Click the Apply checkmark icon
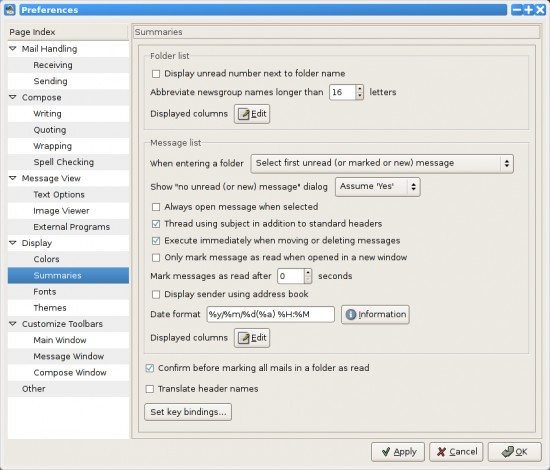 tap(386, 452)
